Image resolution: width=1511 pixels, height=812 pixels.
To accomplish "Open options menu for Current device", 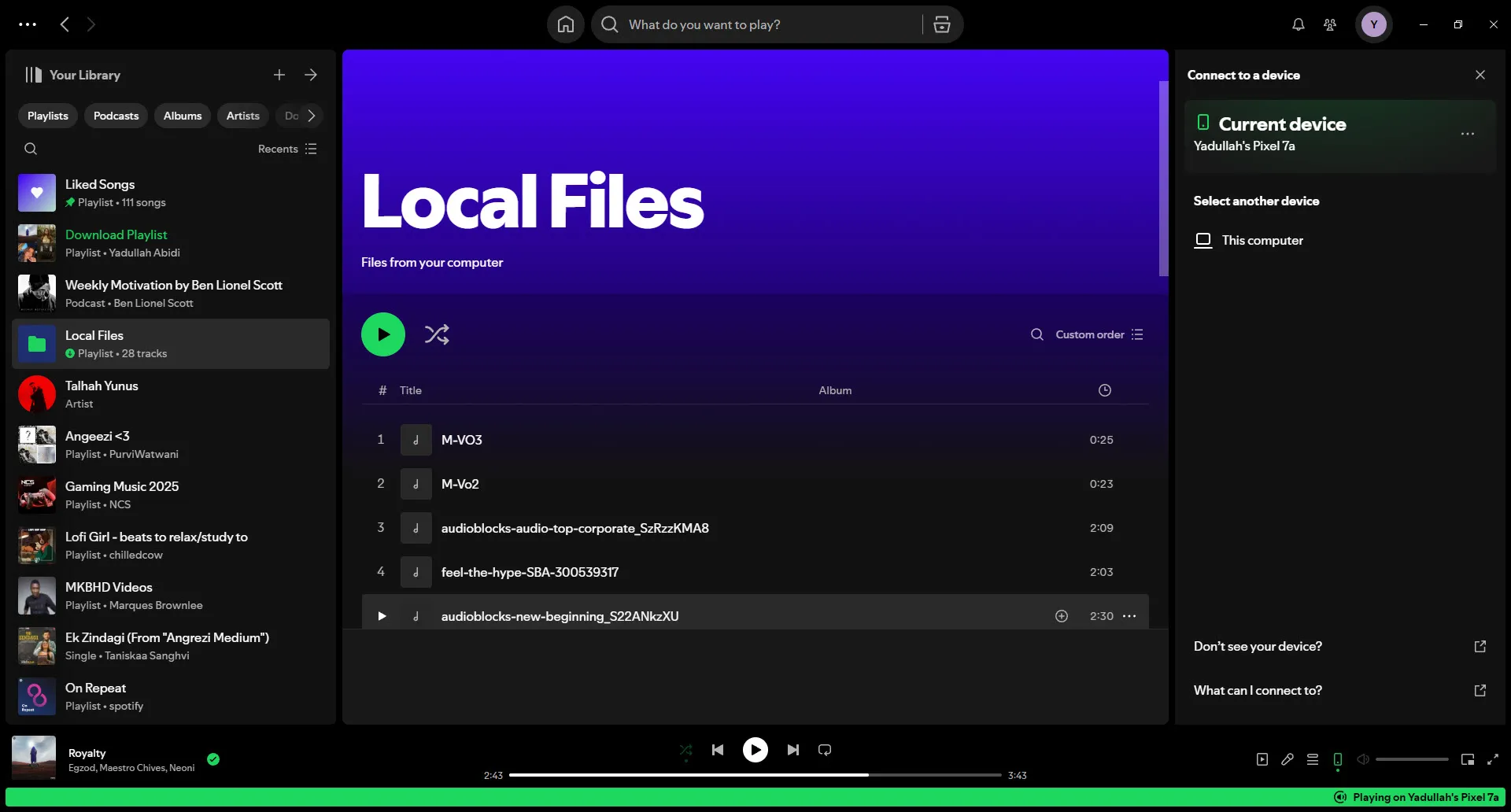I will (x=1467, y=135).
